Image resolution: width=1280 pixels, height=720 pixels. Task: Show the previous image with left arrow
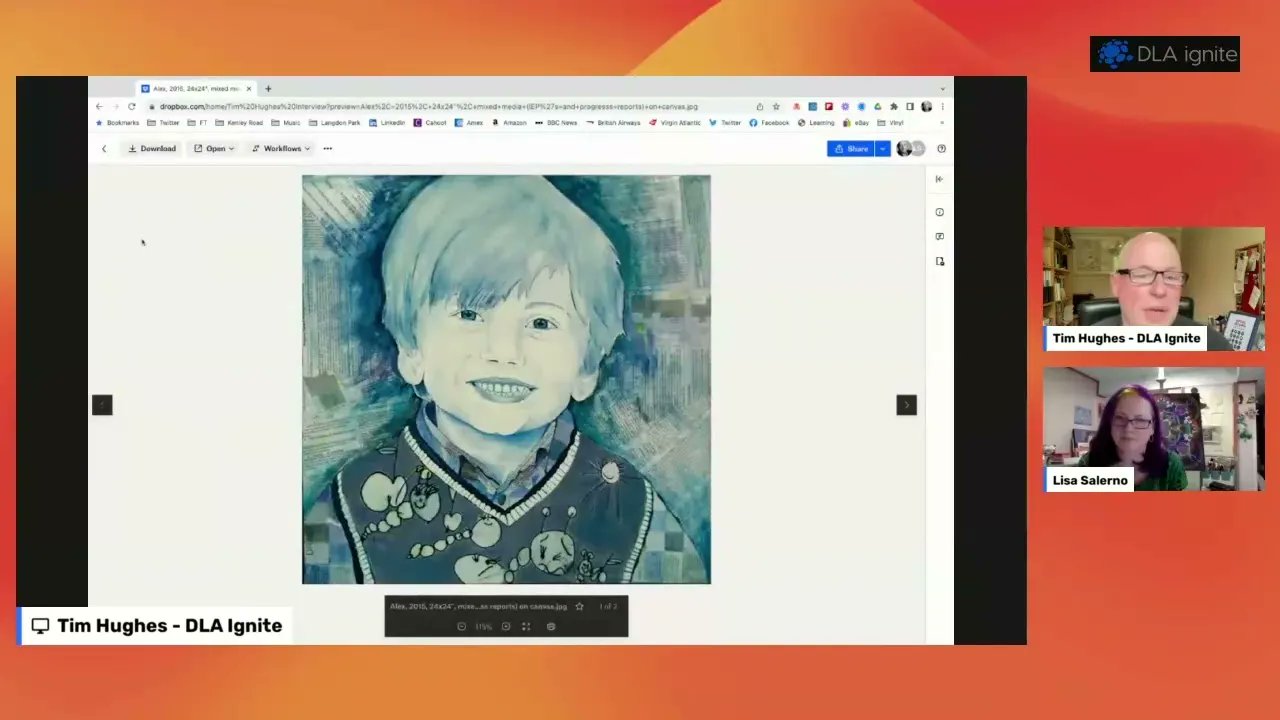point(102,405)
